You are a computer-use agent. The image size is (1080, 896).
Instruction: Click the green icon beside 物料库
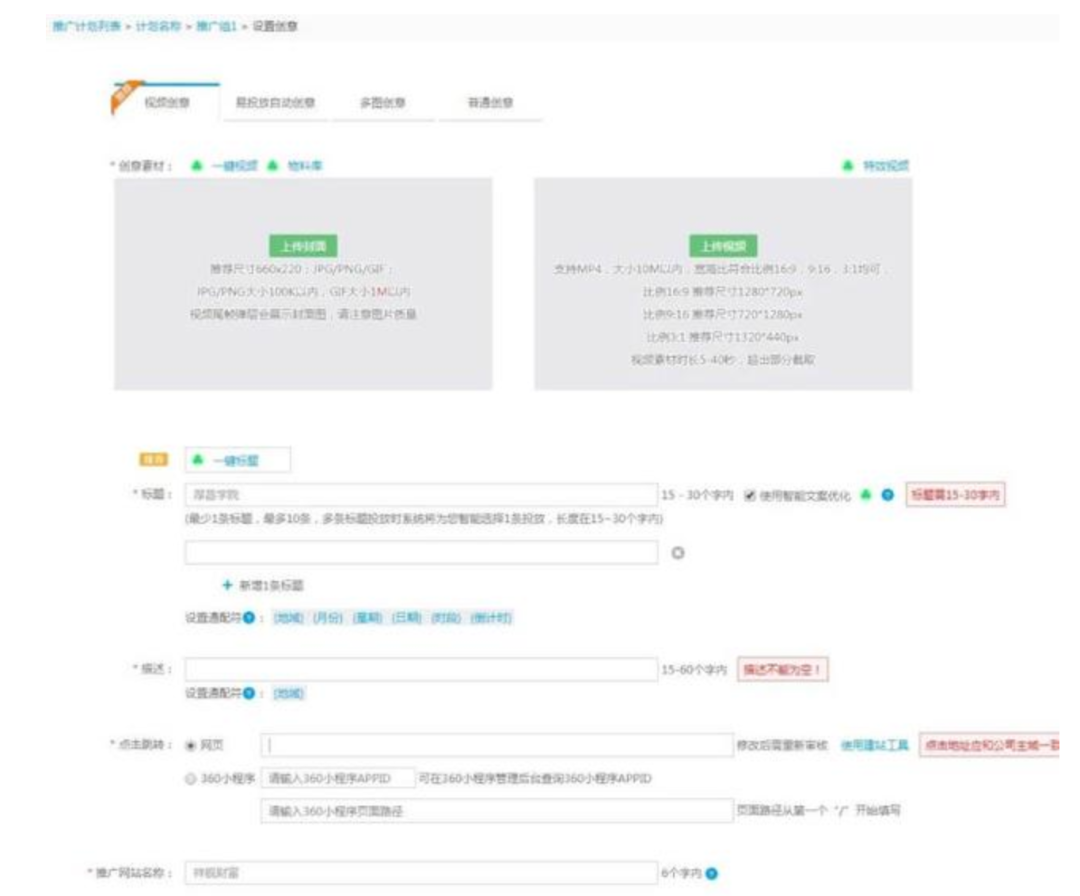coord(273,165)
